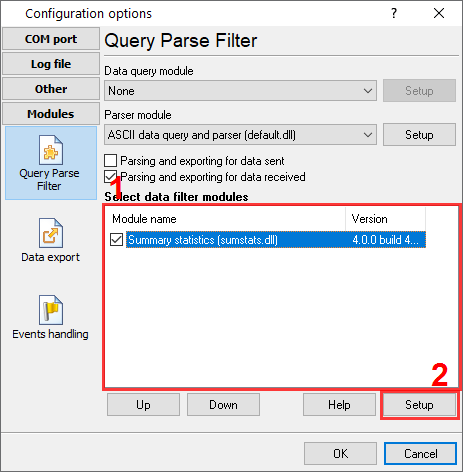Click the Version column header
This screenshot has height=472, width=463.
pos(385,219)
